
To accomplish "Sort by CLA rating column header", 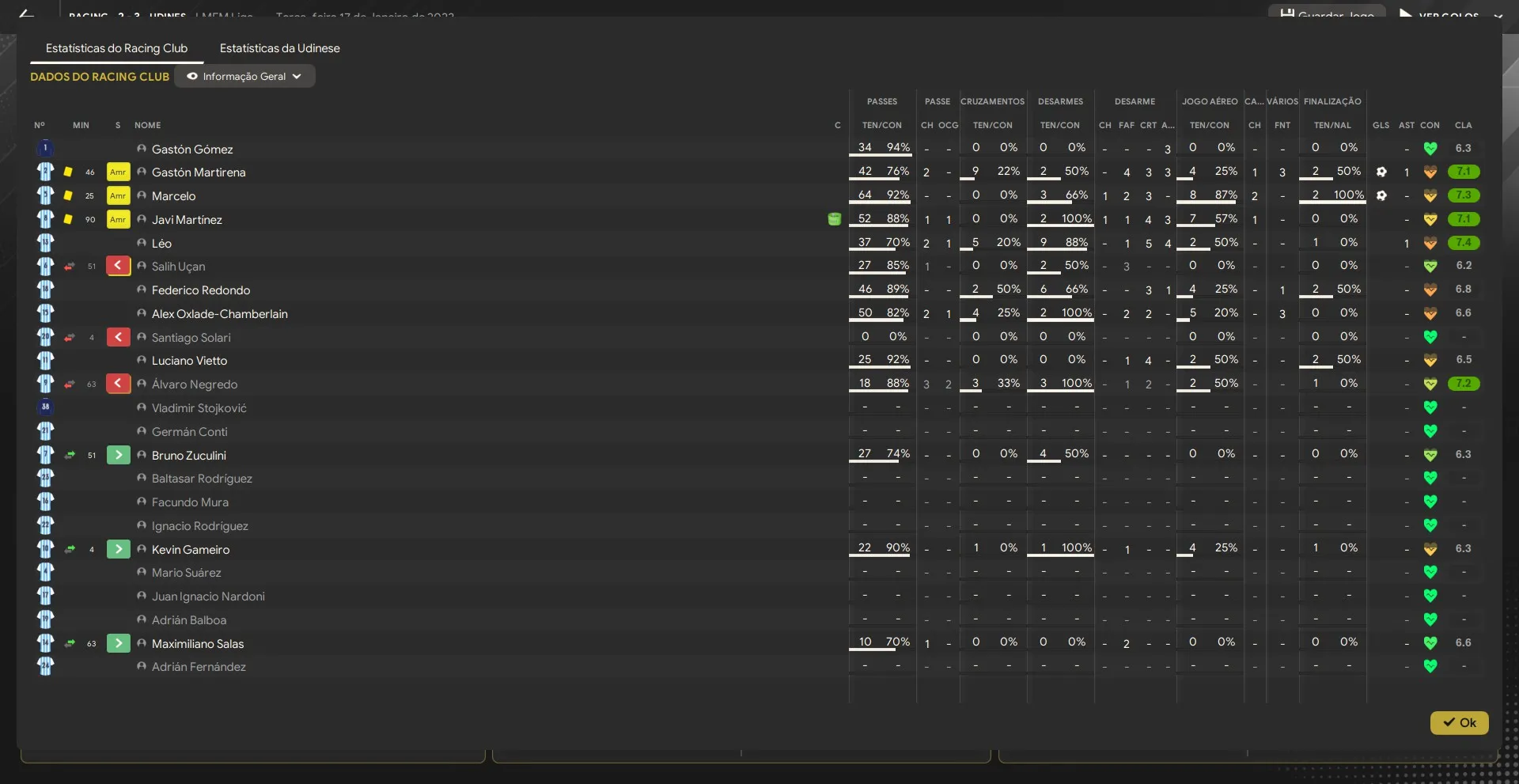I will click(x=1464, y=125).
